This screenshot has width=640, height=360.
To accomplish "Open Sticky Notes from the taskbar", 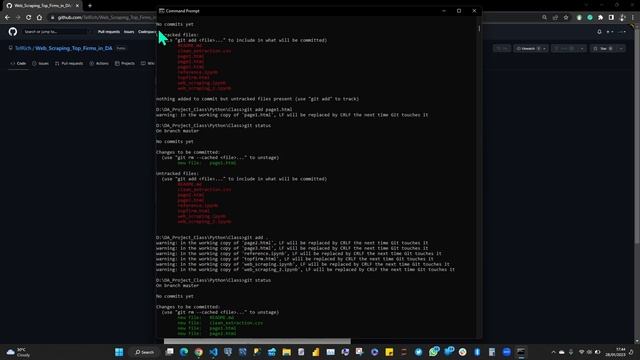I will click(389, 352).
